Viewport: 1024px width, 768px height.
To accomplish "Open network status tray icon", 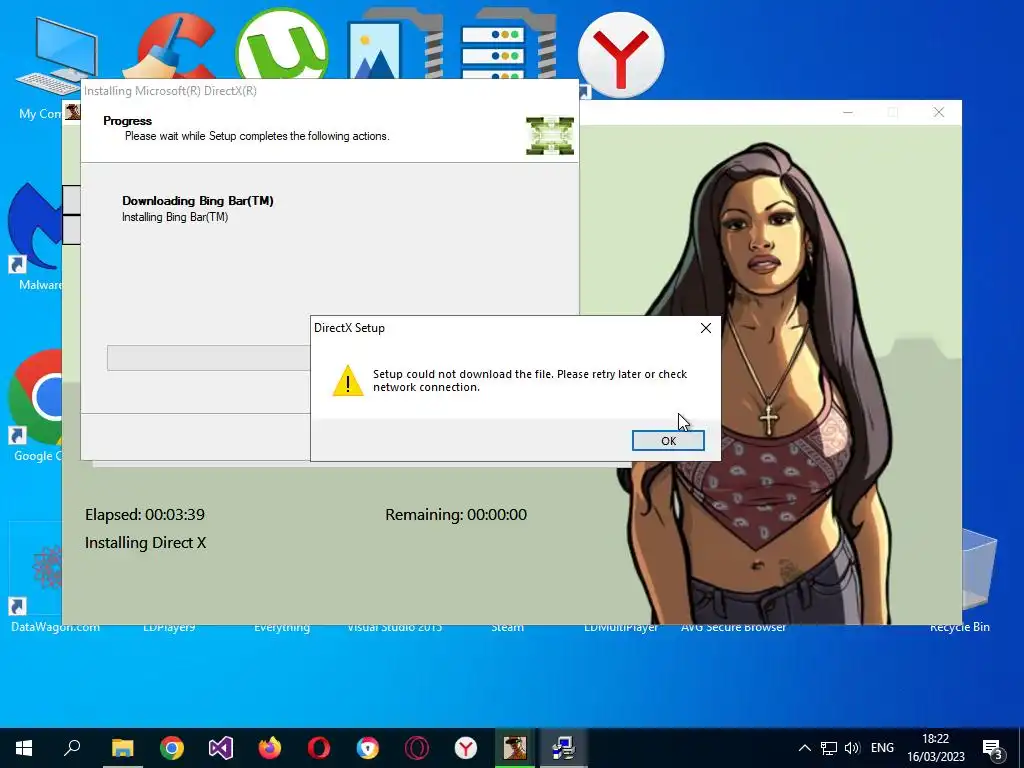I will pos(829,748).
